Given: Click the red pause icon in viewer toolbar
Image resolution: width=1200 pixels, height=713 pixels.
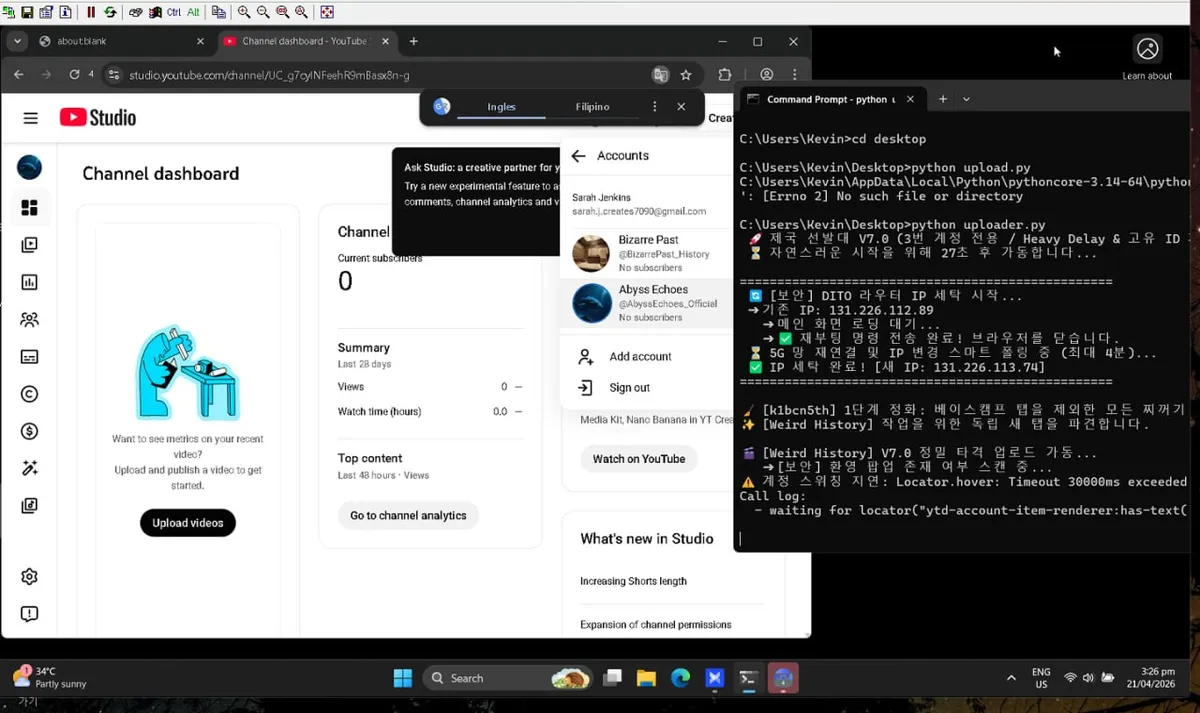Looking at the screenshot, I should click(91, 12).
